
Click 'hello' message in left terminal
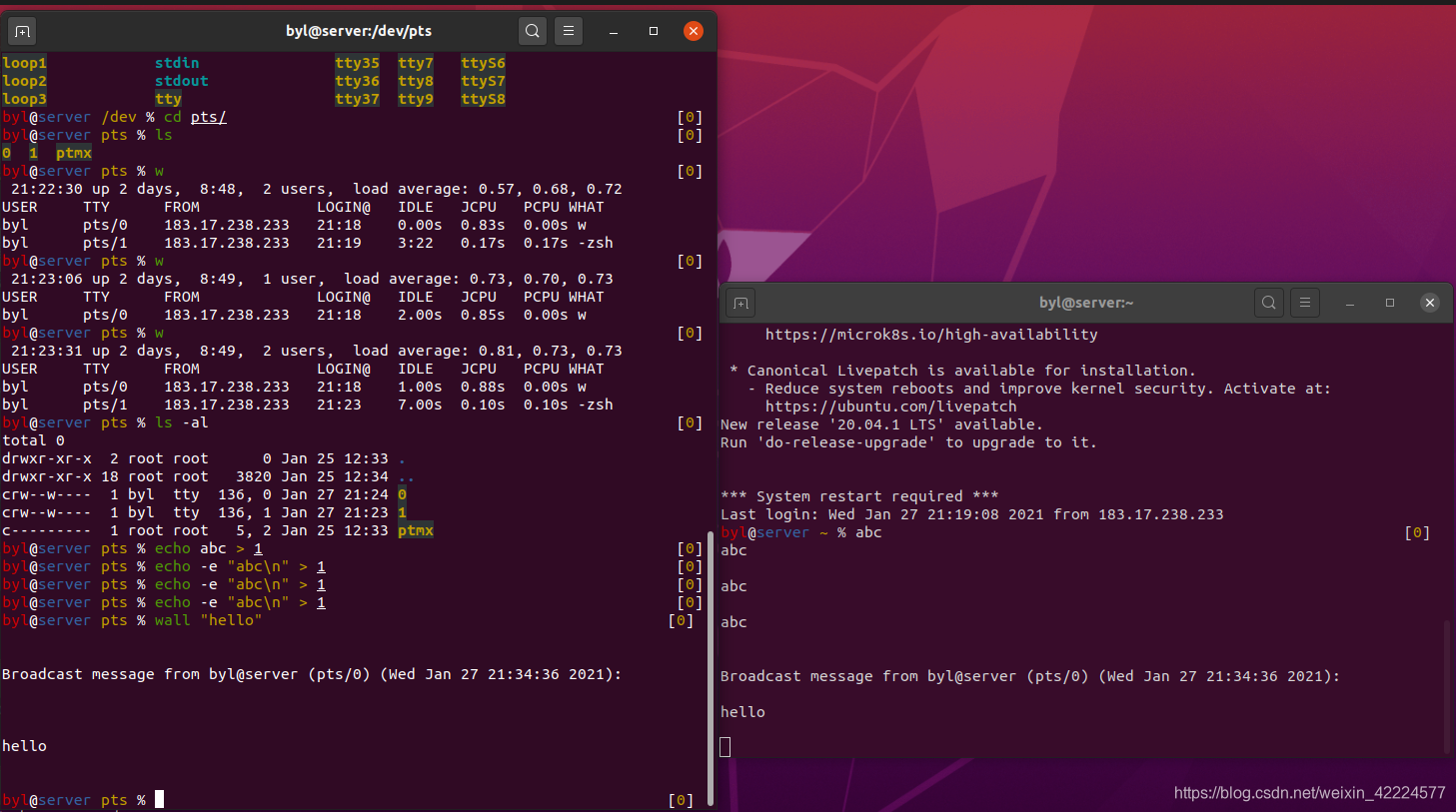click(x=24, y=746)
